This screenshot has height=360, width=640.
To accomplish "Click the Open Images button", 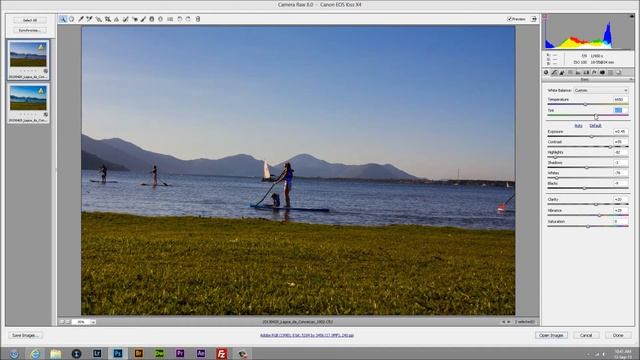I will pyautogui.click(x=551, y=336).
